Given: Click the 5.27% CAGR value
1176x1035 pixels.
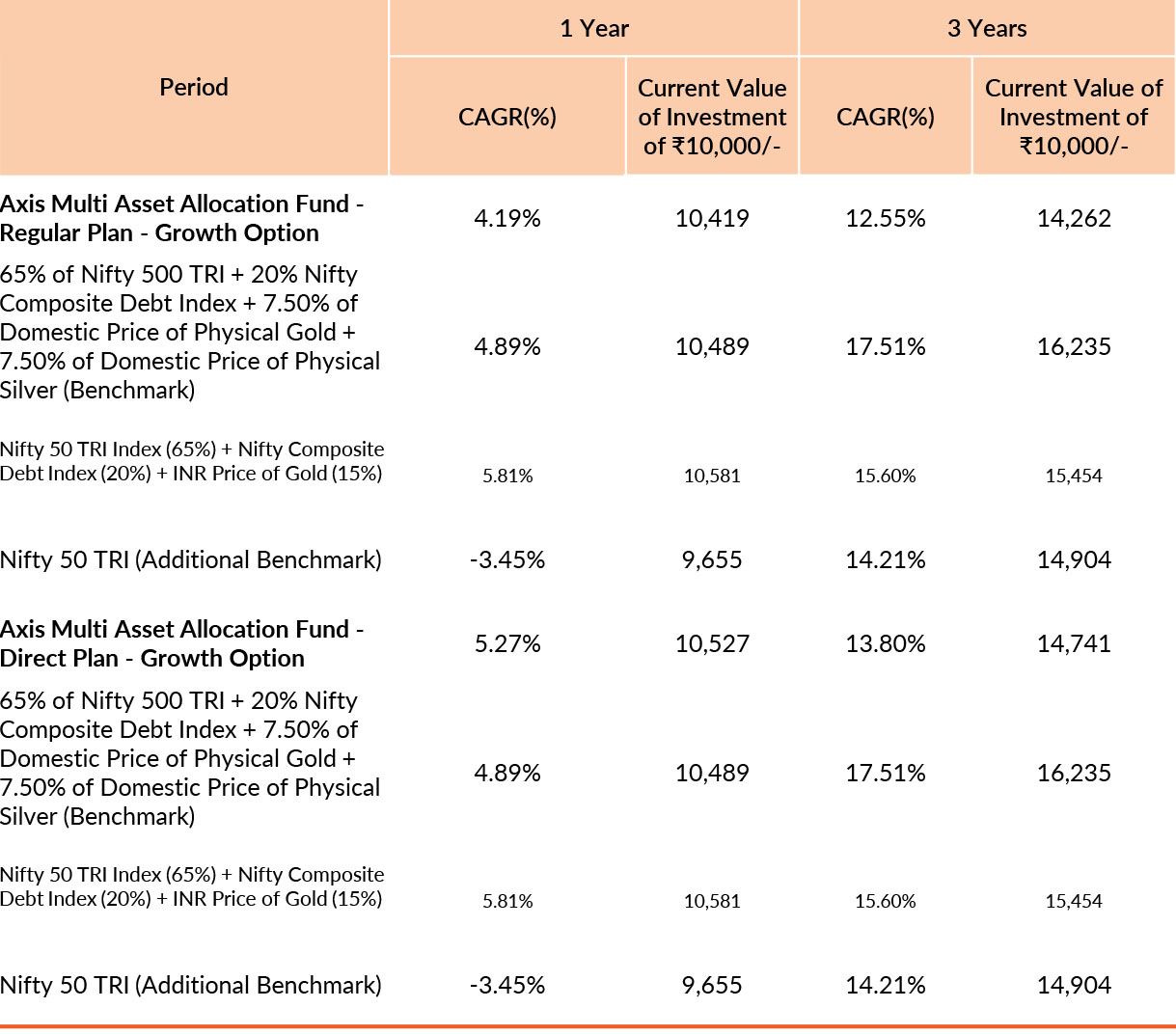Looking at the screenshot, I should pos(507,643).
